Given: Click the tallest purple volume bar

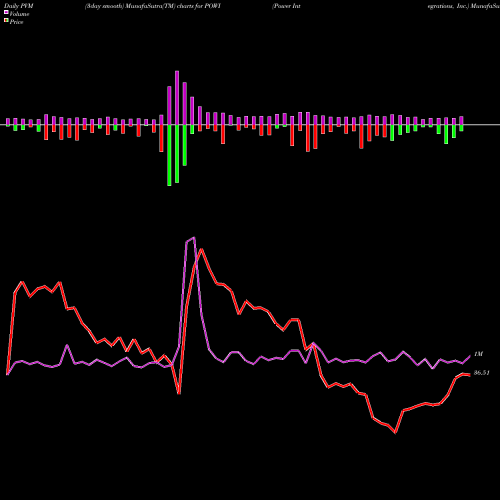Looking at the screenshot, I should (177, 98).
